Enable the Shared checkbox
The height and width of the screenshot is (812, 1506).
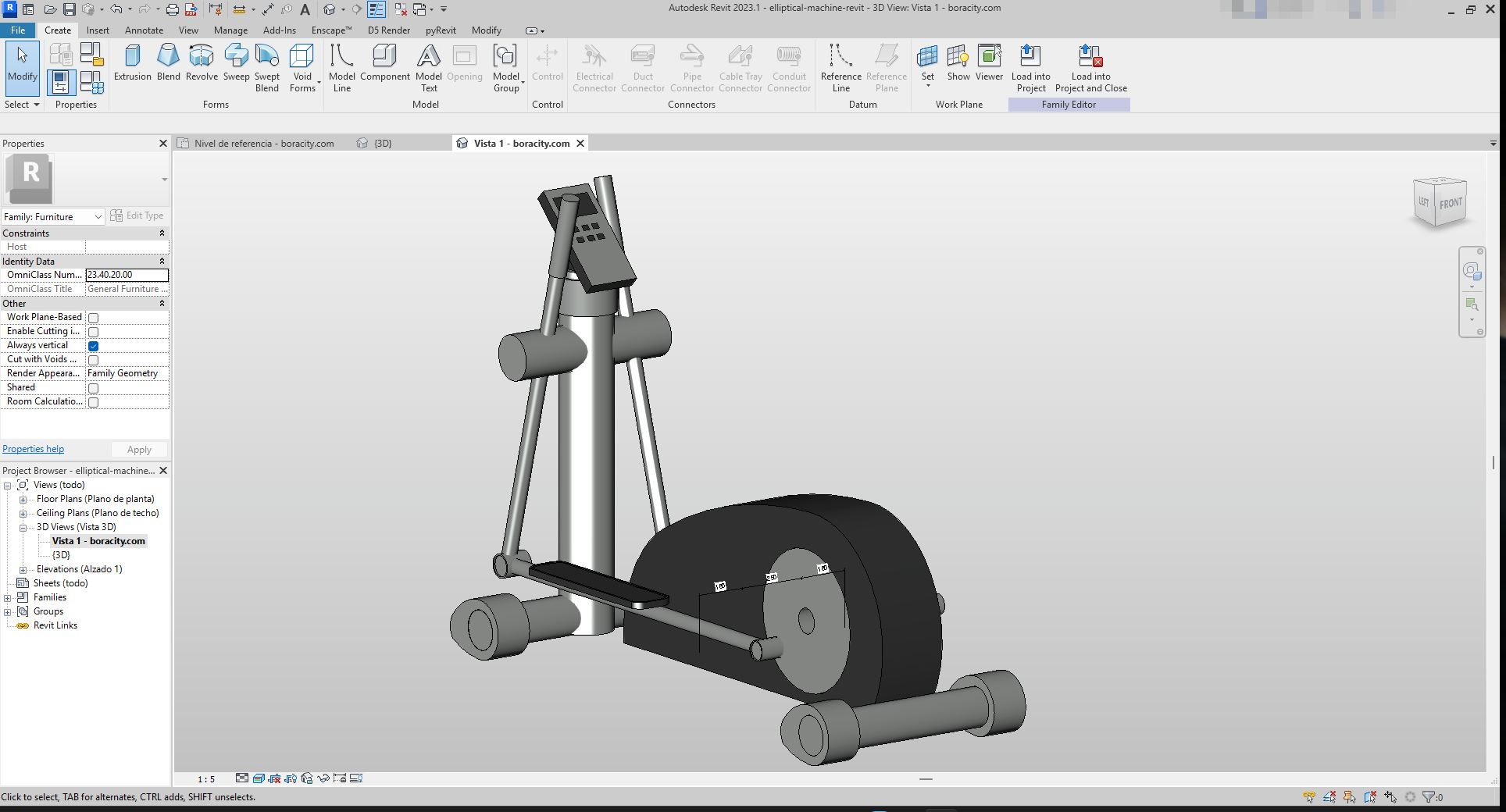[93, 388]
